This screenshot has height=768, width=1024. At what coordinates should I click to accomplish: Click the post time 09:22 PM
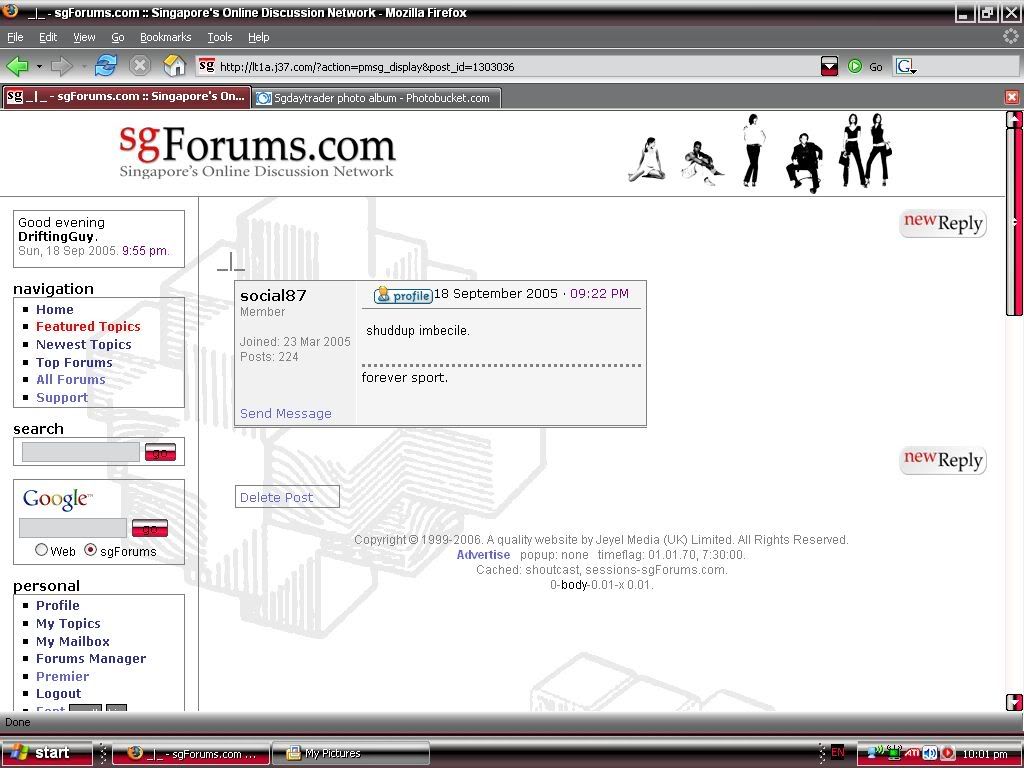pos(599,294)
